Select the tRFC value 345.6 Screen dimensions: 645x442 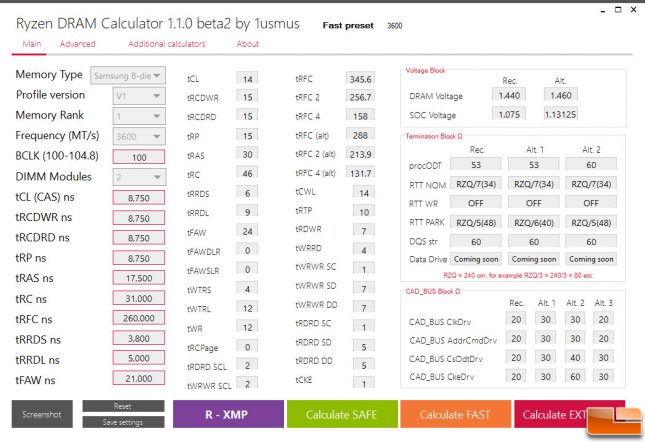(x=360, y=79)
